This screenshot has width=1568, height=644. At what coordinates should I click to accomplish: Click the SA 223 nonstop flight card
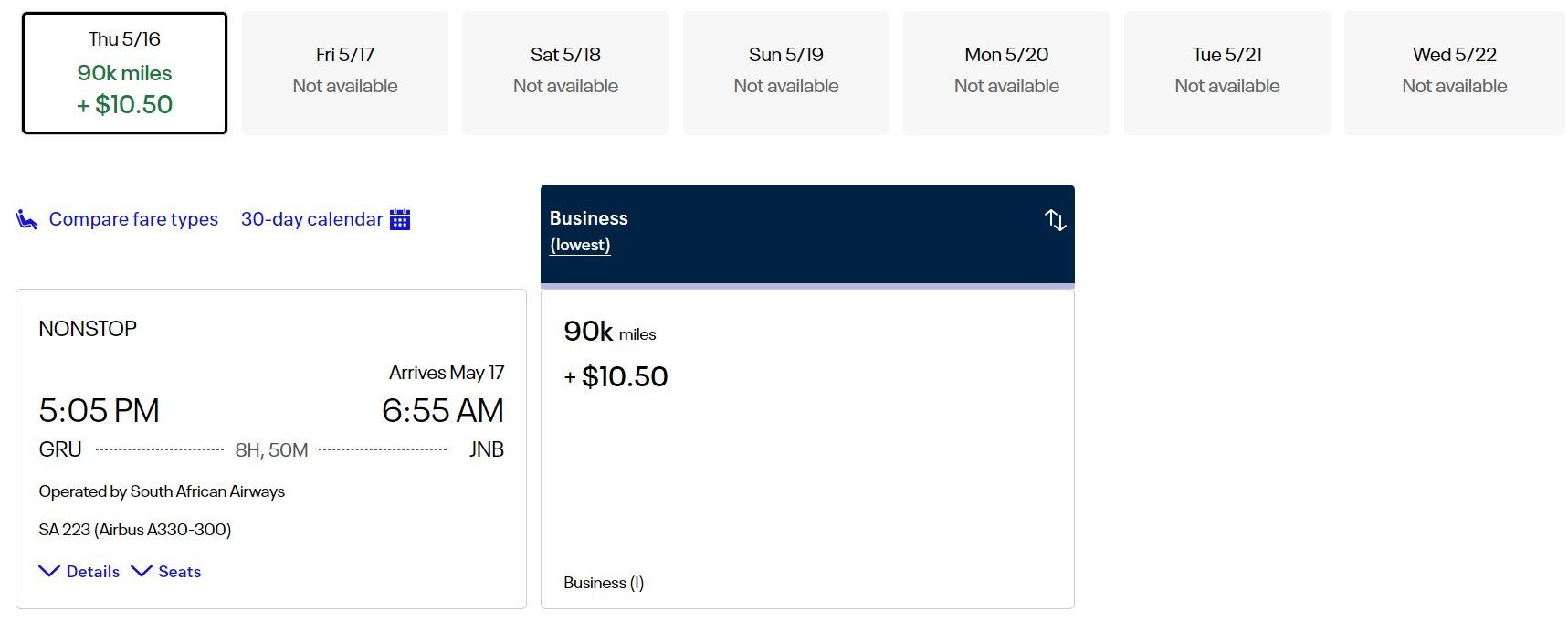point(271,449)
